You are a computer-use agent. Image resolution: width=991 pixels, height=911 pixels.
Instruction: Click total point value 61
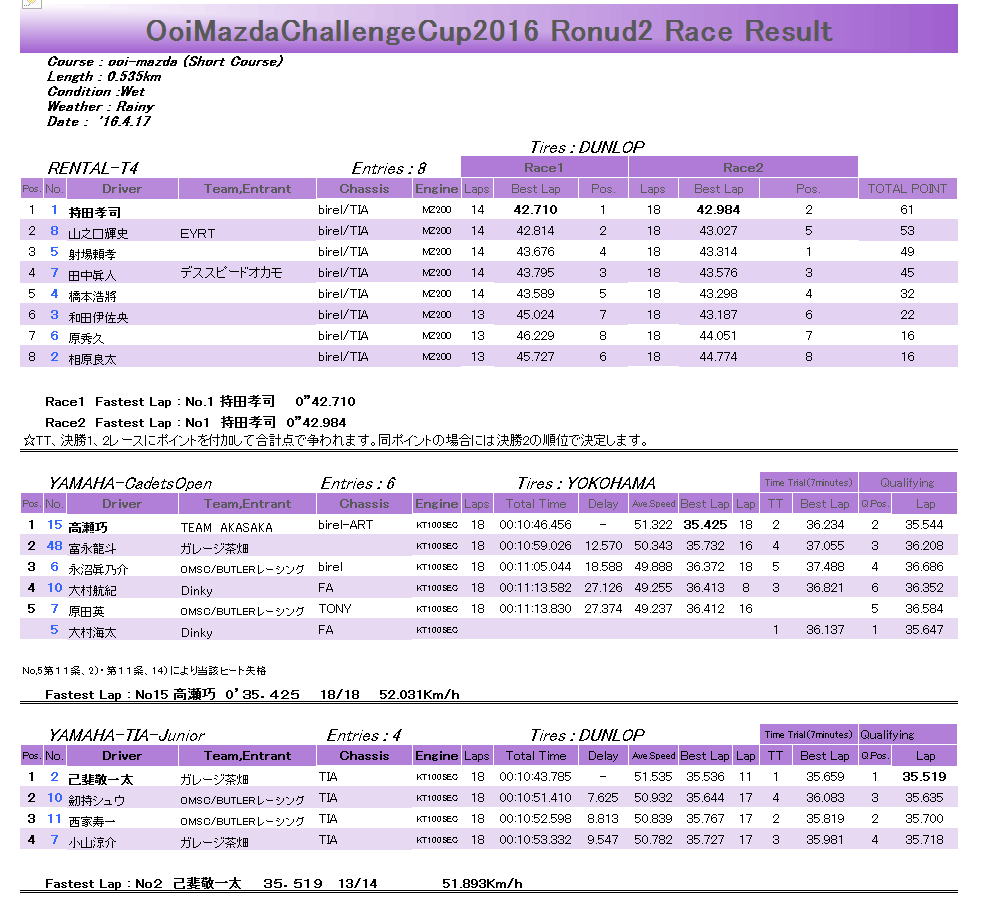click(907, 210)
